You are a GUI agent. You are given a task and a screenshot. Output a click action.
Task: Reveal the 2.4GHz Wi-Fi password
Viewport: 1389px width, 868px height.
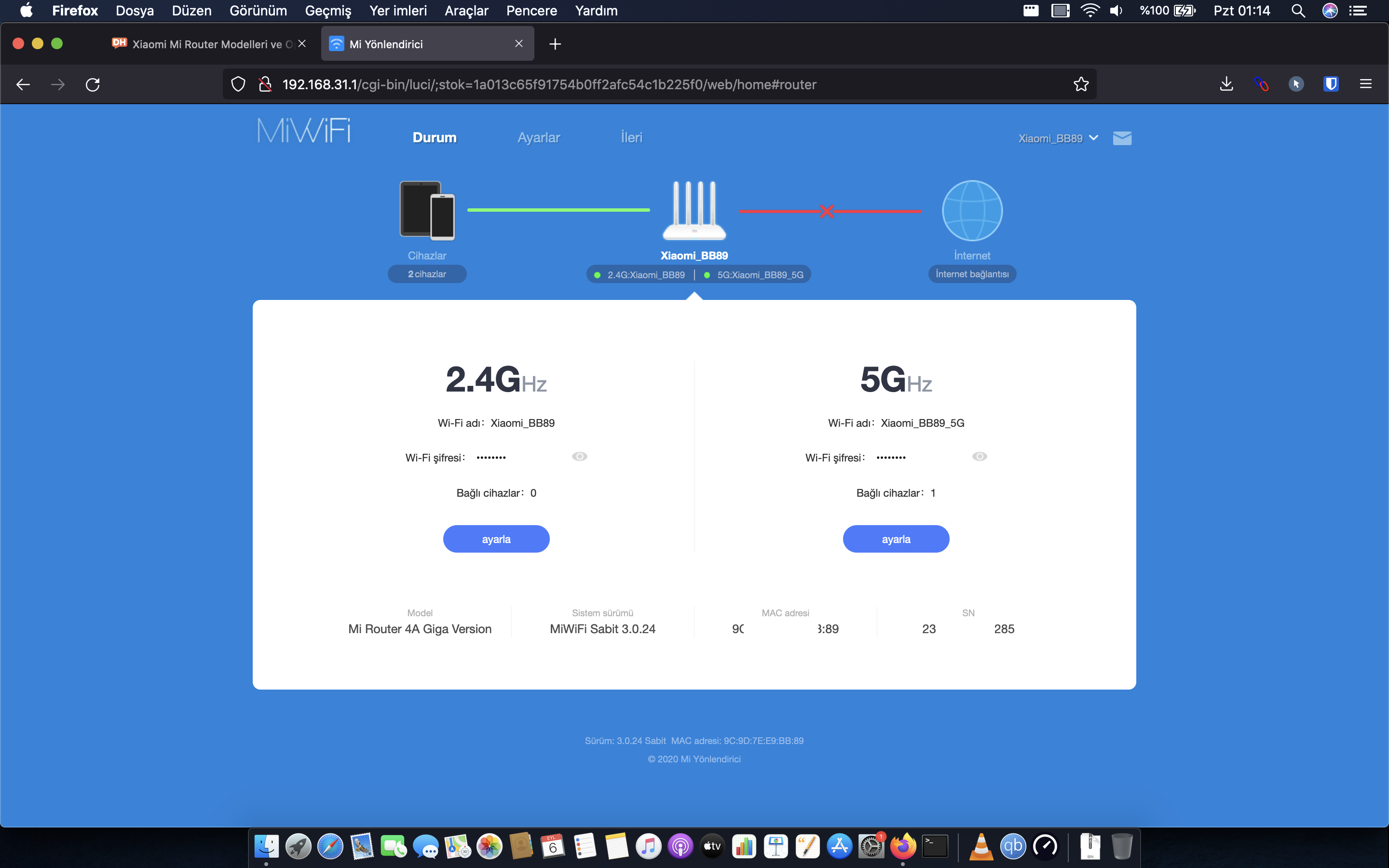click(580, 456)
